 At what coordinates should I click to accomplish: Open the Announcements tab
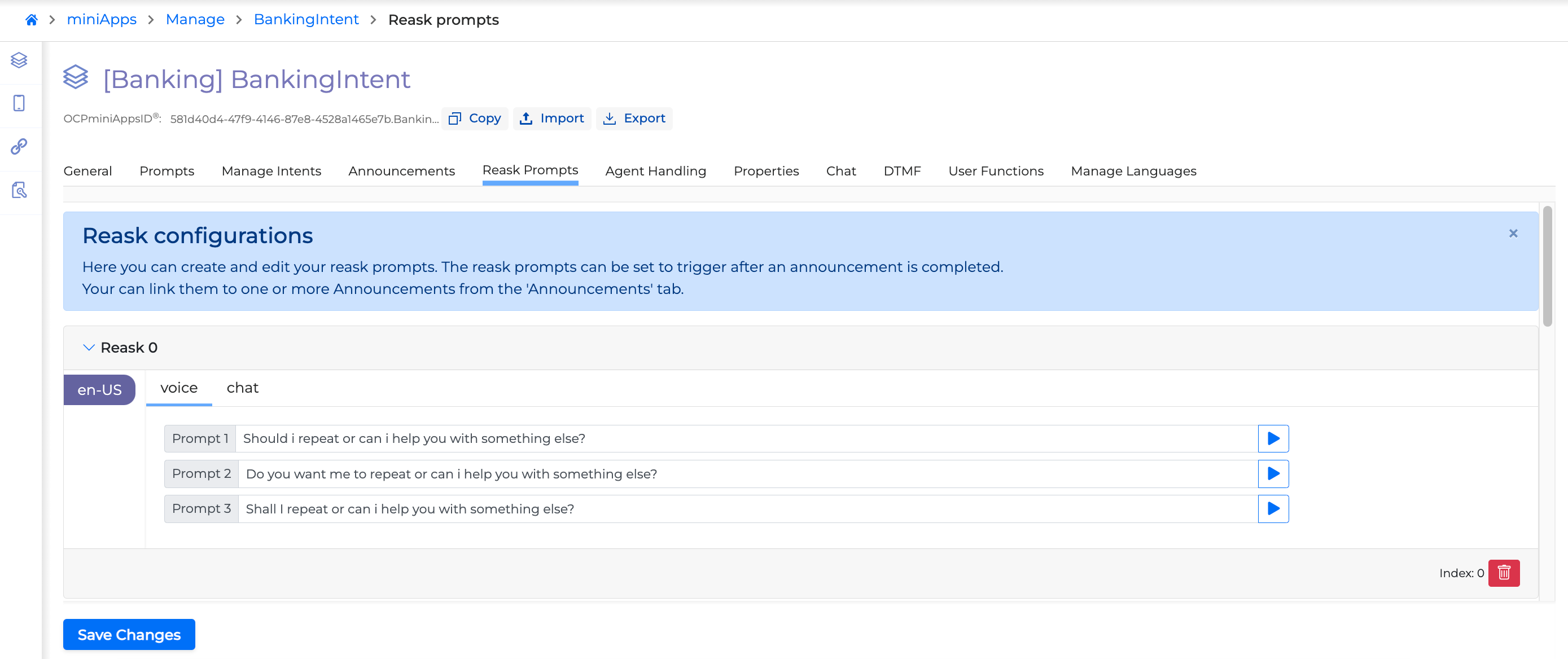pyautogui.click(x=402, y=171)
